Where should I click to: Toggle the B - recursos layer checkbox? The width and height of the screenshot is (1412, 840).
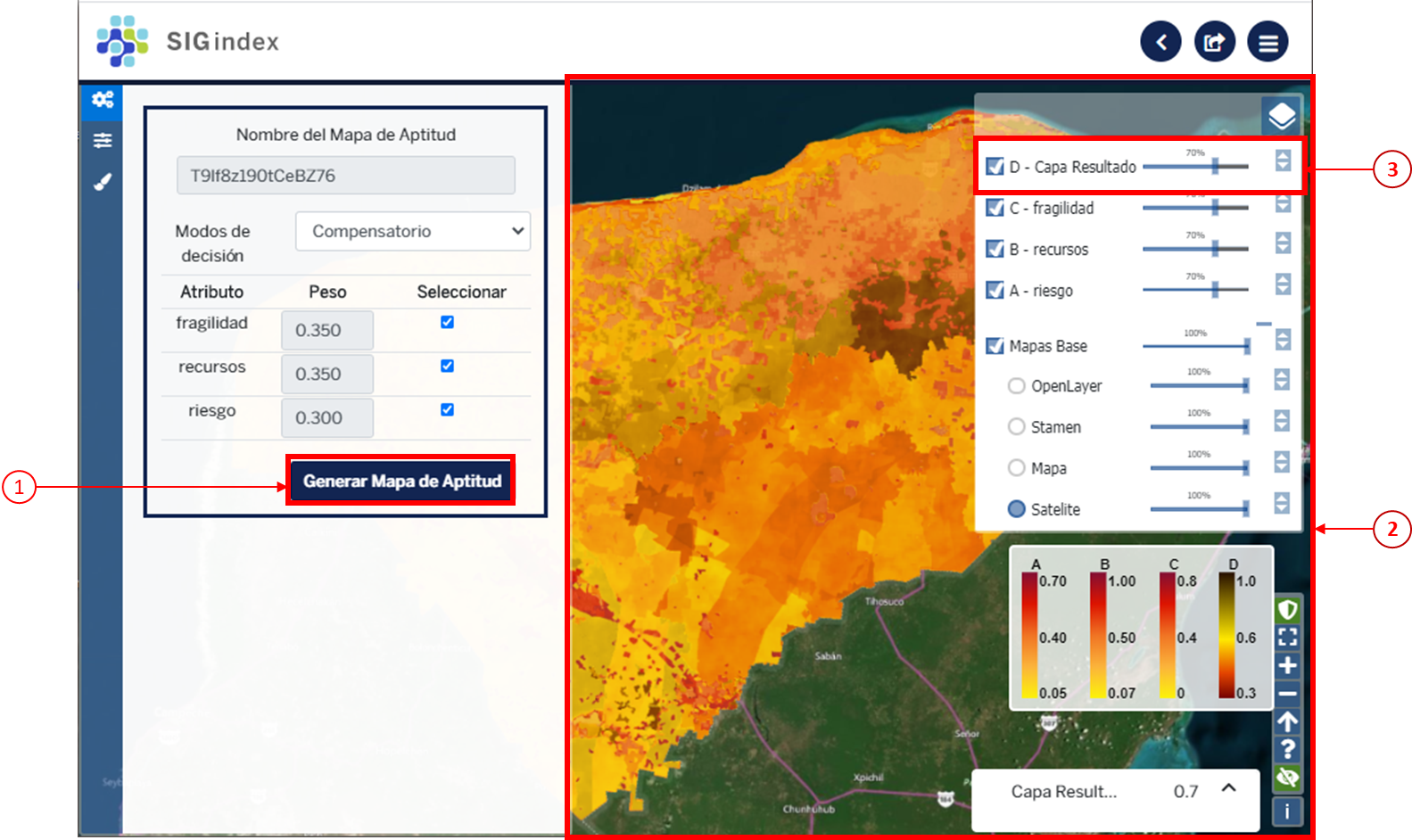pos(995,249)
